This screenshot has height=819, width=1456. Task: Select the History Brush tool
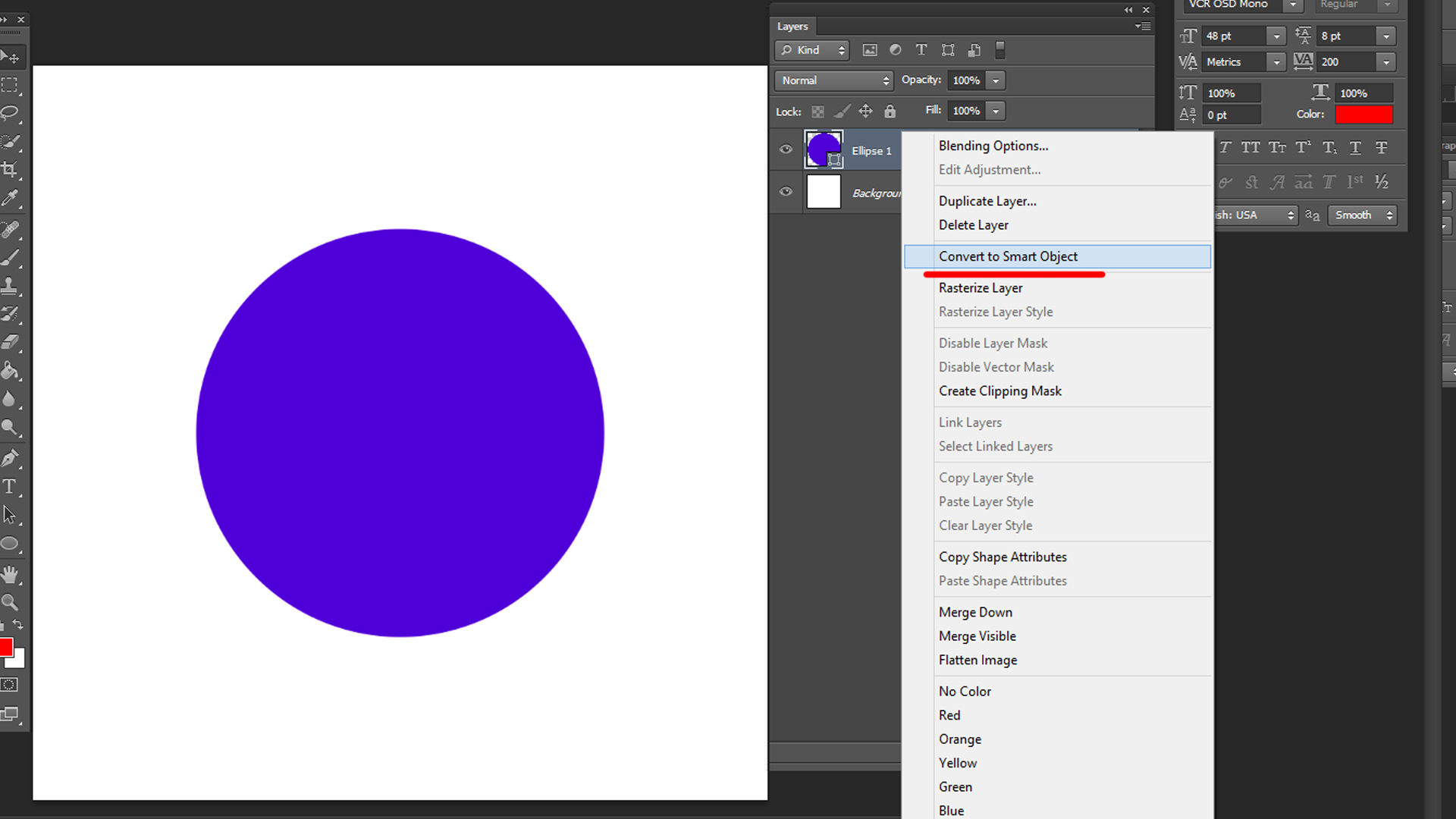(10, 314)
